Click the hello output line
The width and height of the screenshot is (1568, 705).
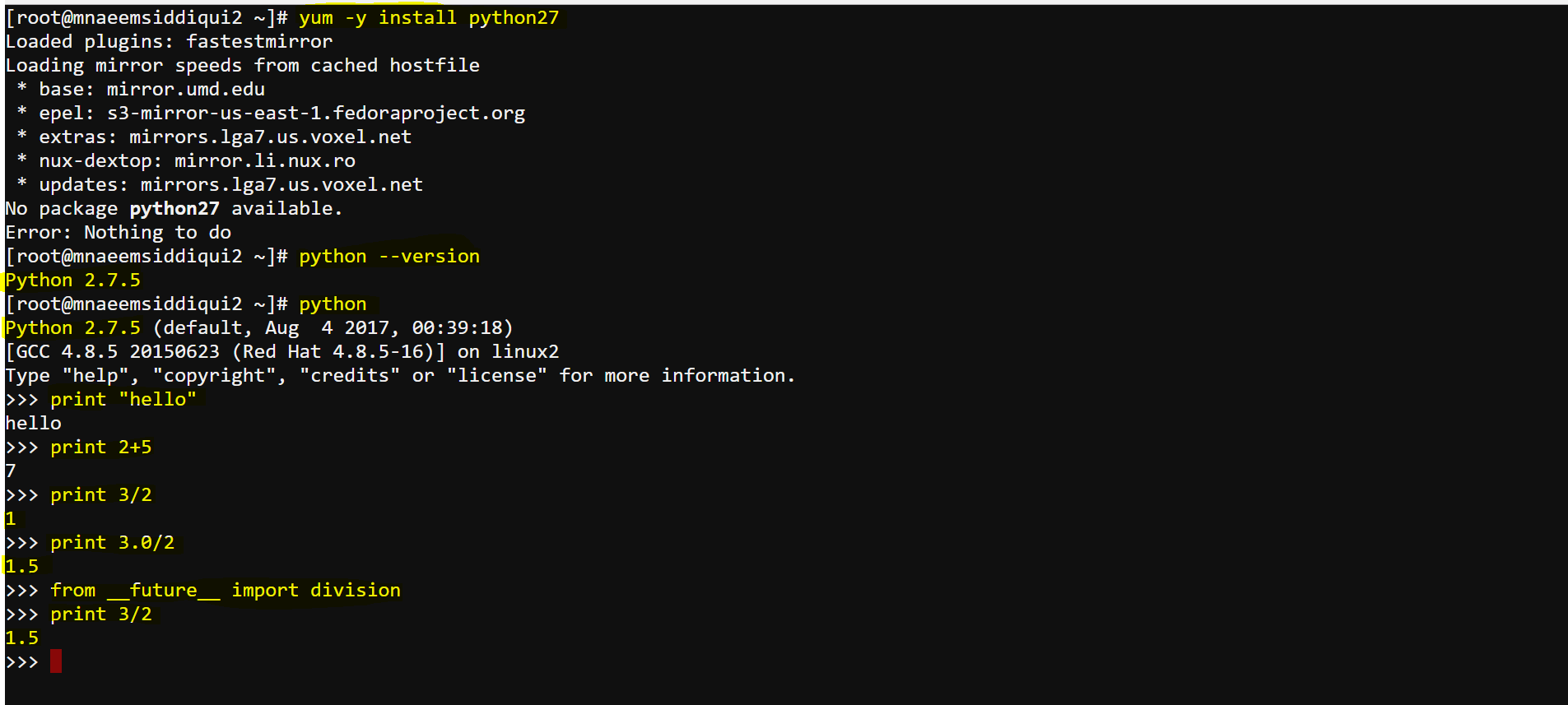point(34,423)
